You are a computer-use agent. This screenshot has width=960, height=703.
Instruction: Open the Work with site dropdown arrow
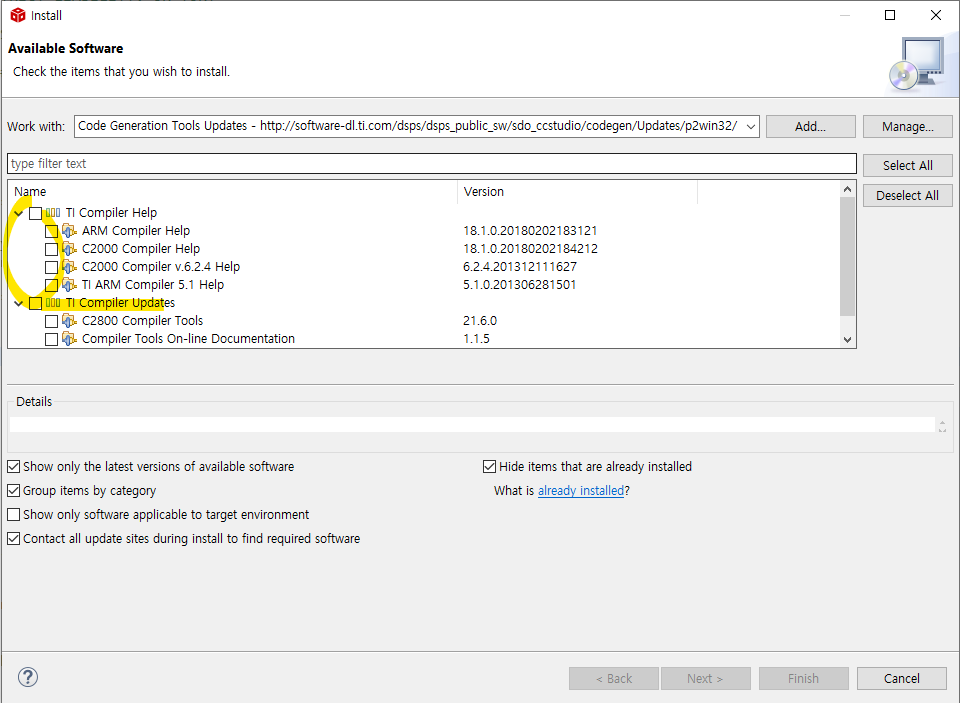click(x=751, y=127)
